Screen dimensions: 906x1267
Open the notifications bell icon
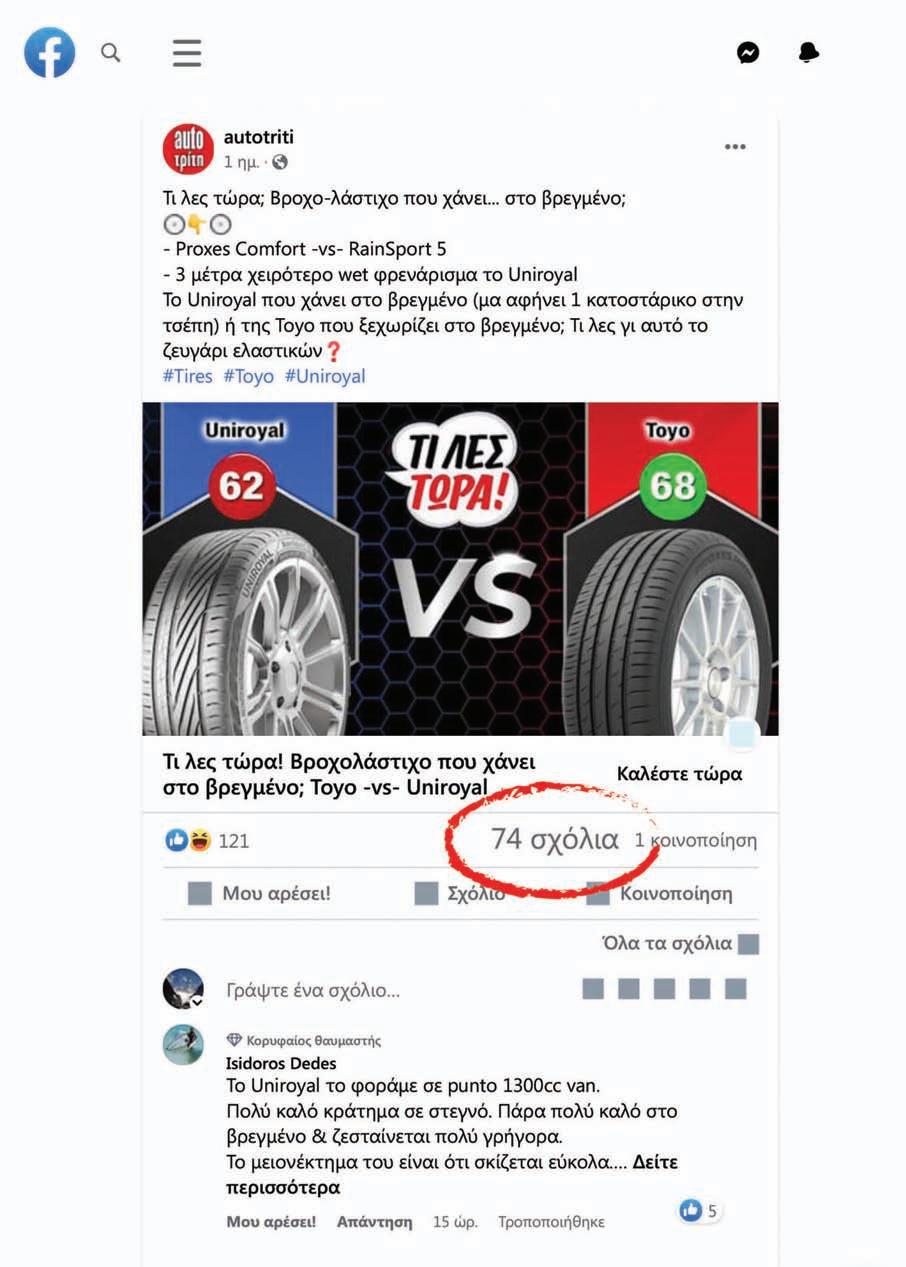(x=809, y=53)
